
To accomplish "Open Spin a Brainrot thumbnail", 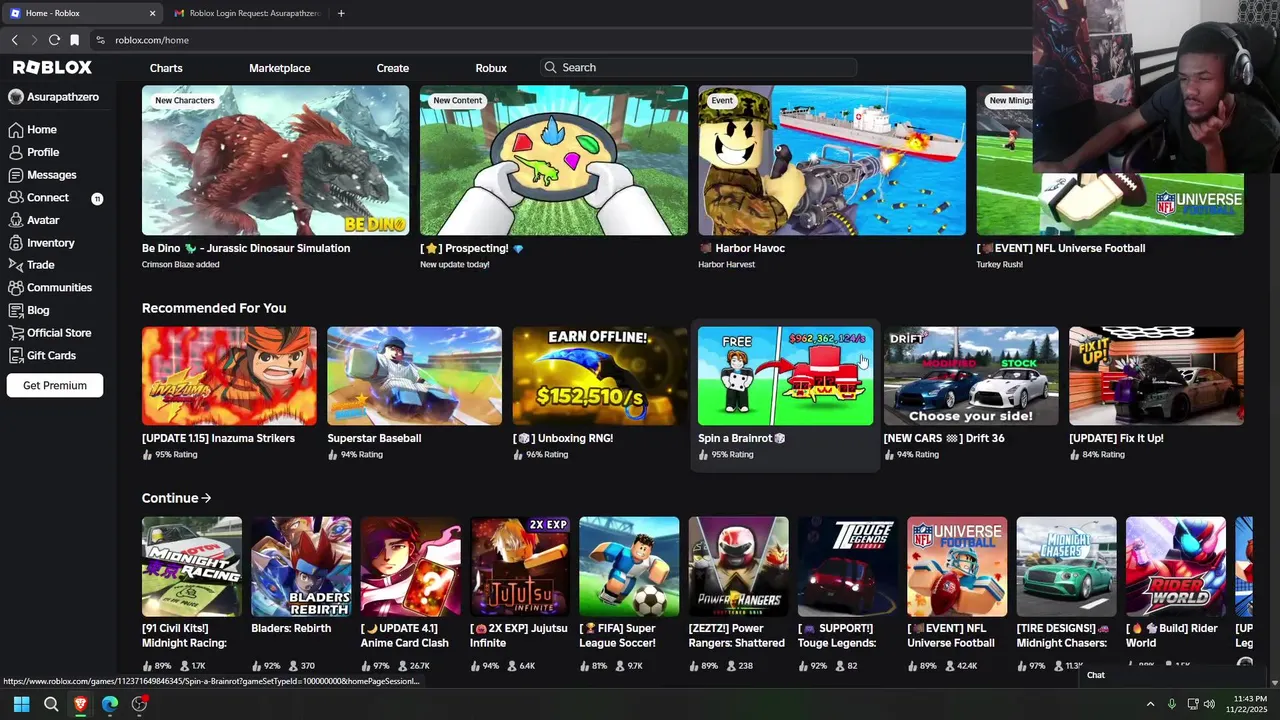I will click(x=785, y=376).
